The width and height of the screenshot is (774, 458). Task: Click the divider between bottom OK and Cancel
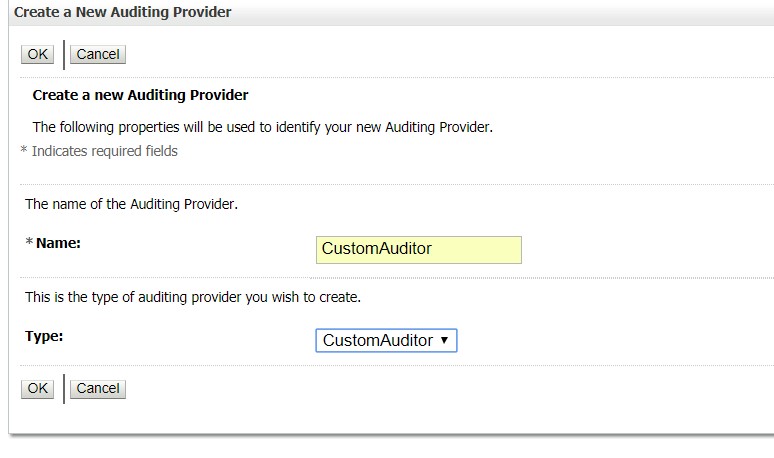pos(63,388)
